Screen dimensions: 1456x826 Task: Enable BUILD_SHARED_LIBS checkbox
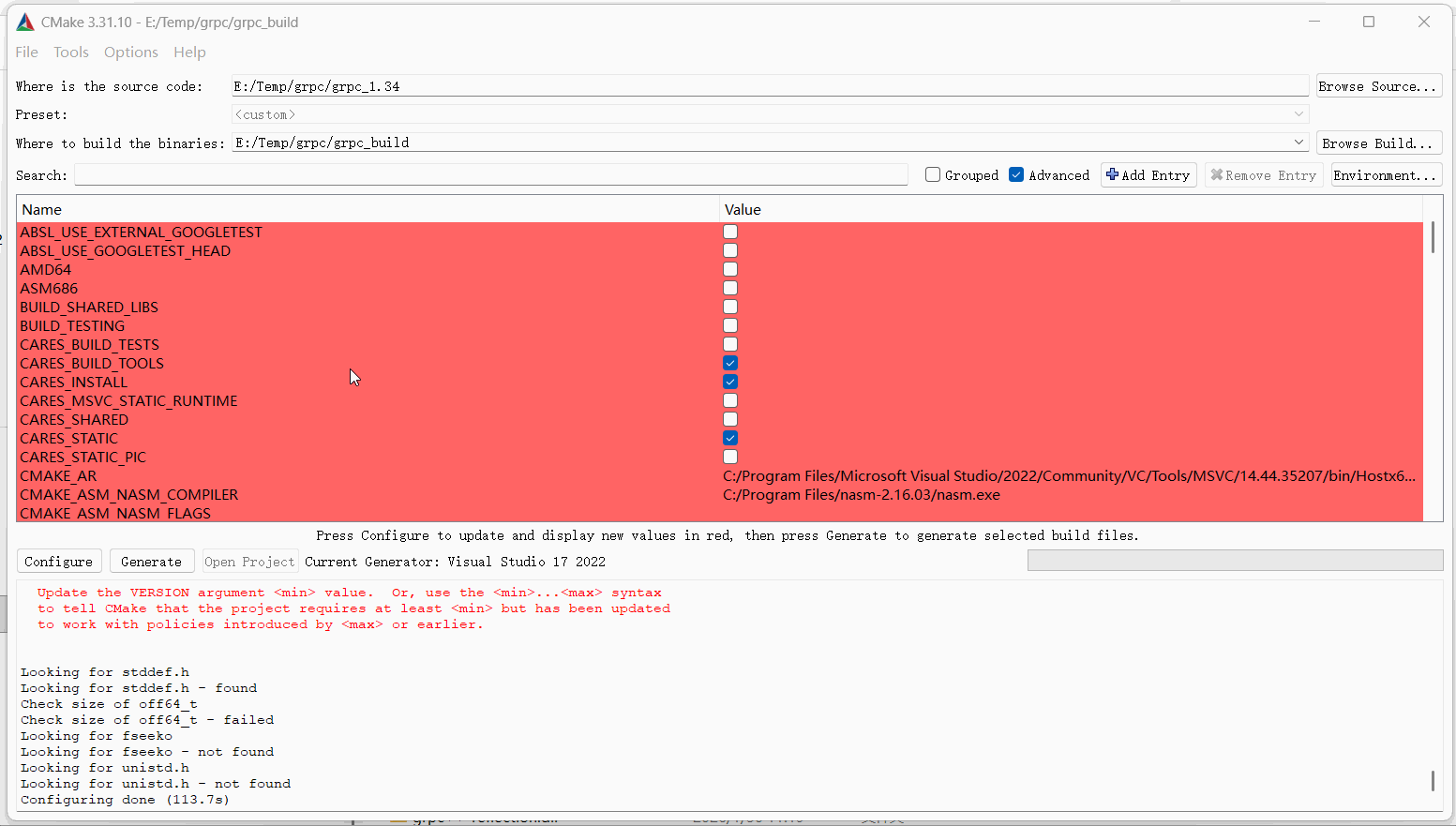click(x=730, y=307)
